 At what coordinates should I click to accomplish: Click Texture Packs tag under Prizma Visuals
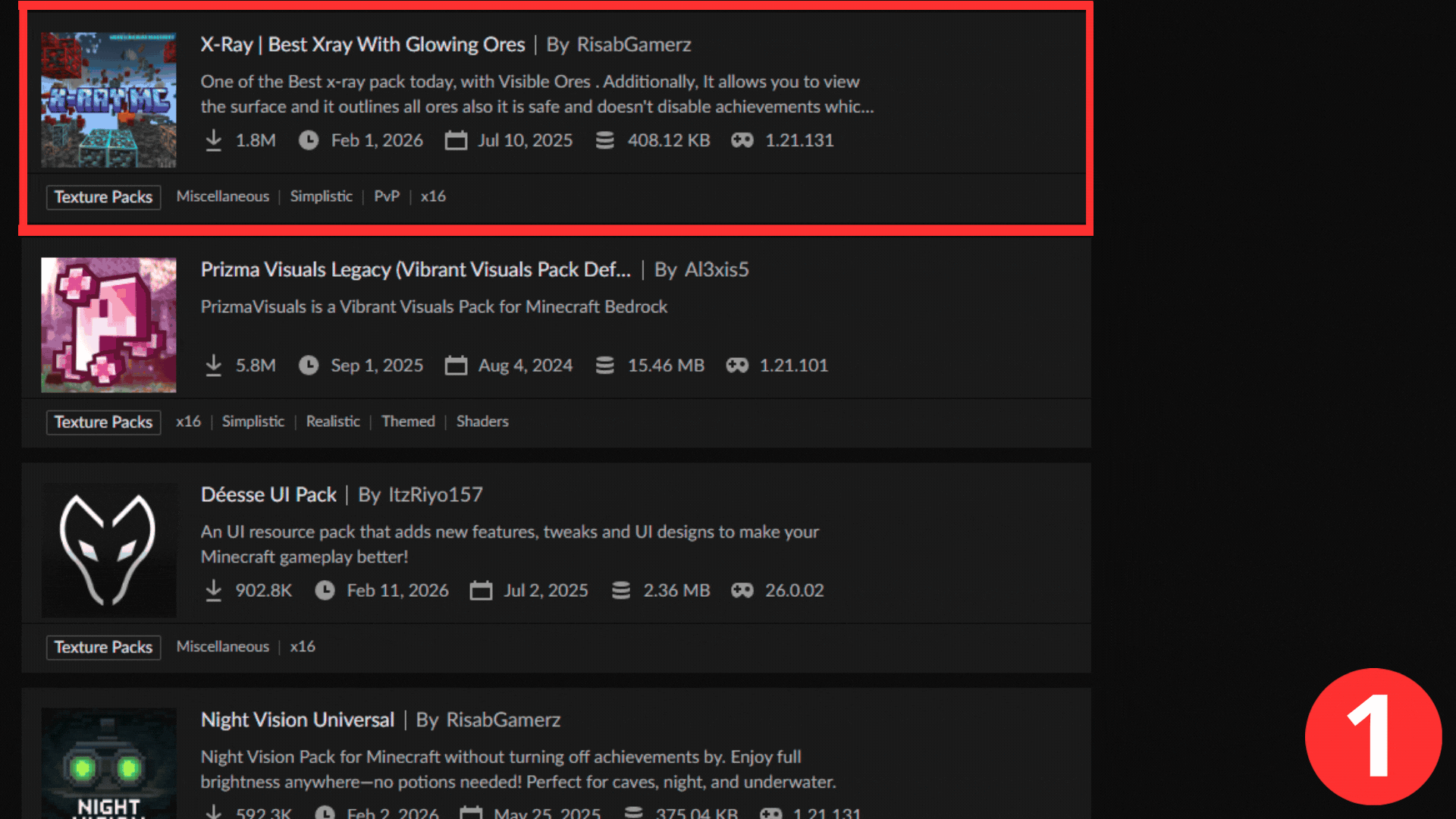103,422
